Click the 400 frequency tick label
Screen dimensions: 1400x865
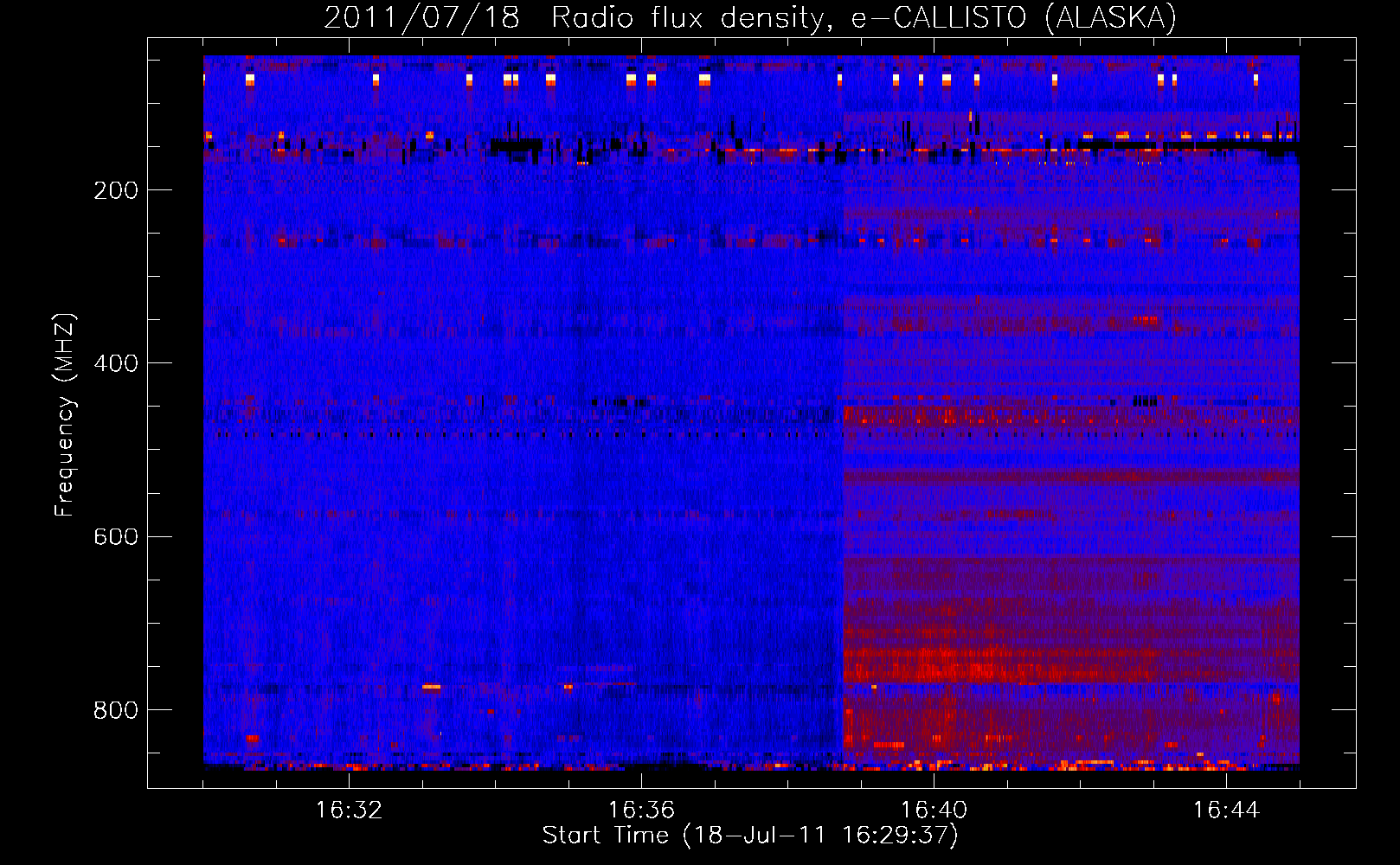point(116,363)
